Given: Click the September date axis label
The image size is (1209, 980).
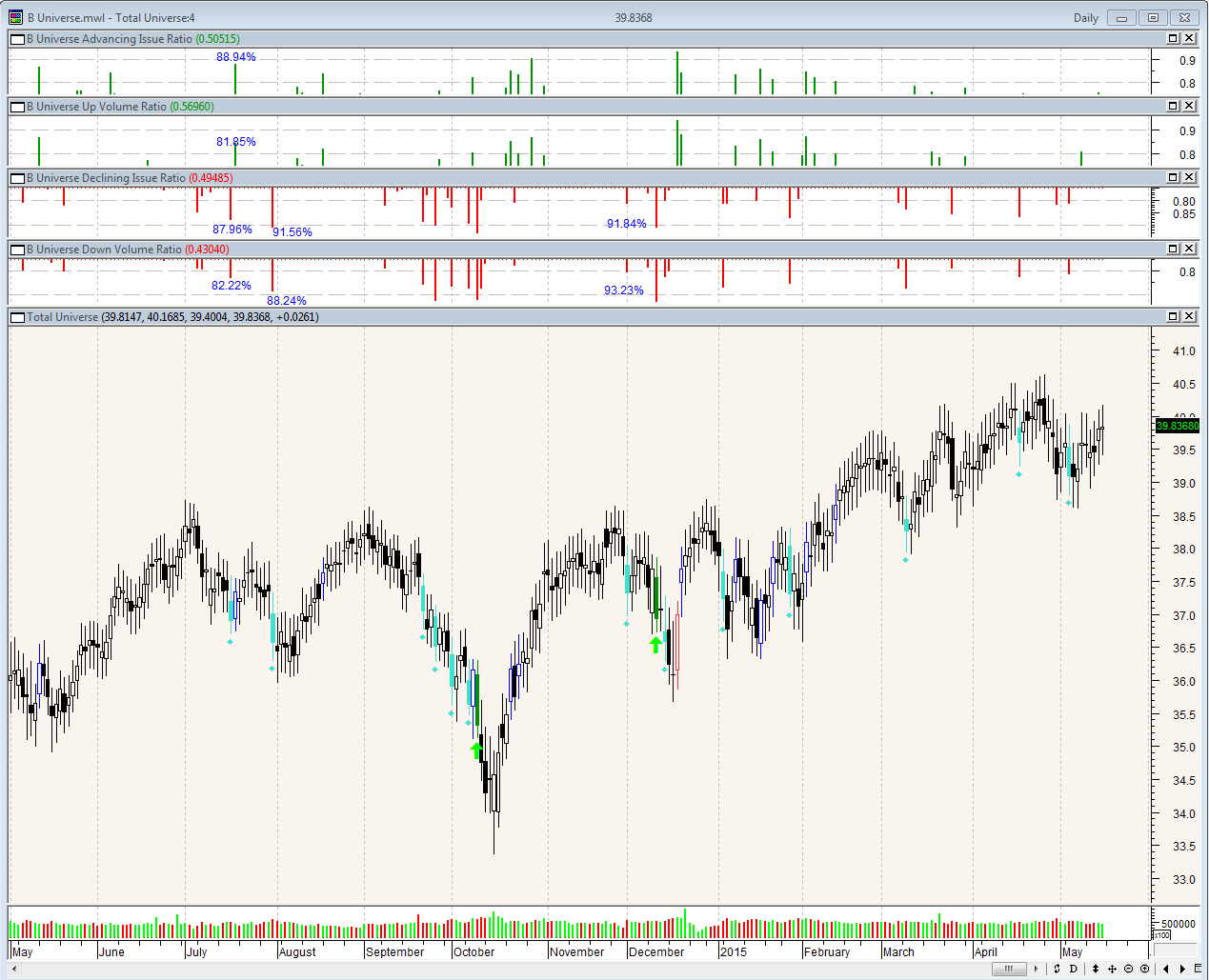Looking at the screenshot, I should point(395,952).
